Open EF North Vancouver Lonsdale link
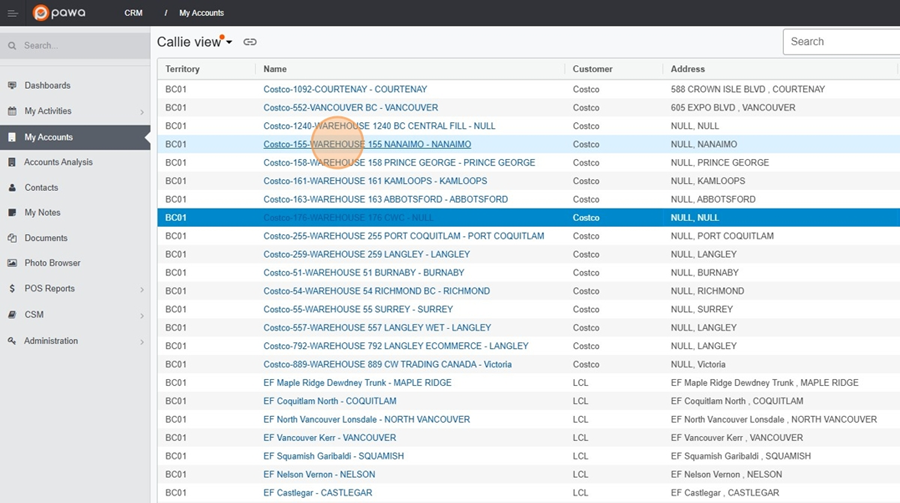 coord(367,420)
